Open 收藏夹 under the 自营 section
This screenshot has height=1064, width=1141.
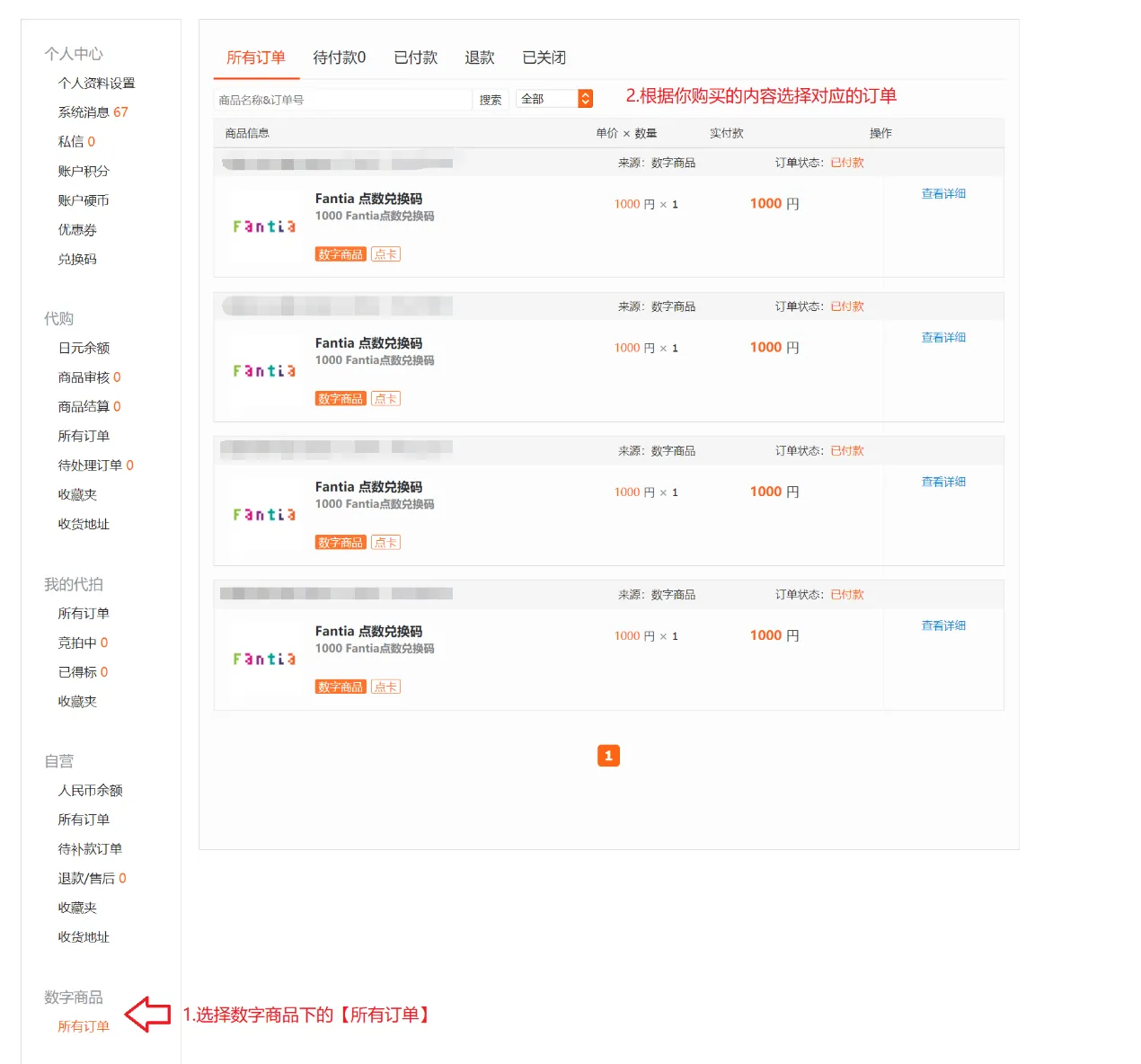[77, 908]
